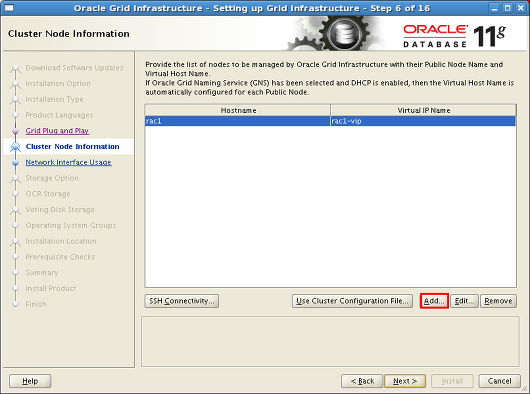530x394 pixels.
Task: Open Network Interface Usage step link
Action: click(69, 163)
